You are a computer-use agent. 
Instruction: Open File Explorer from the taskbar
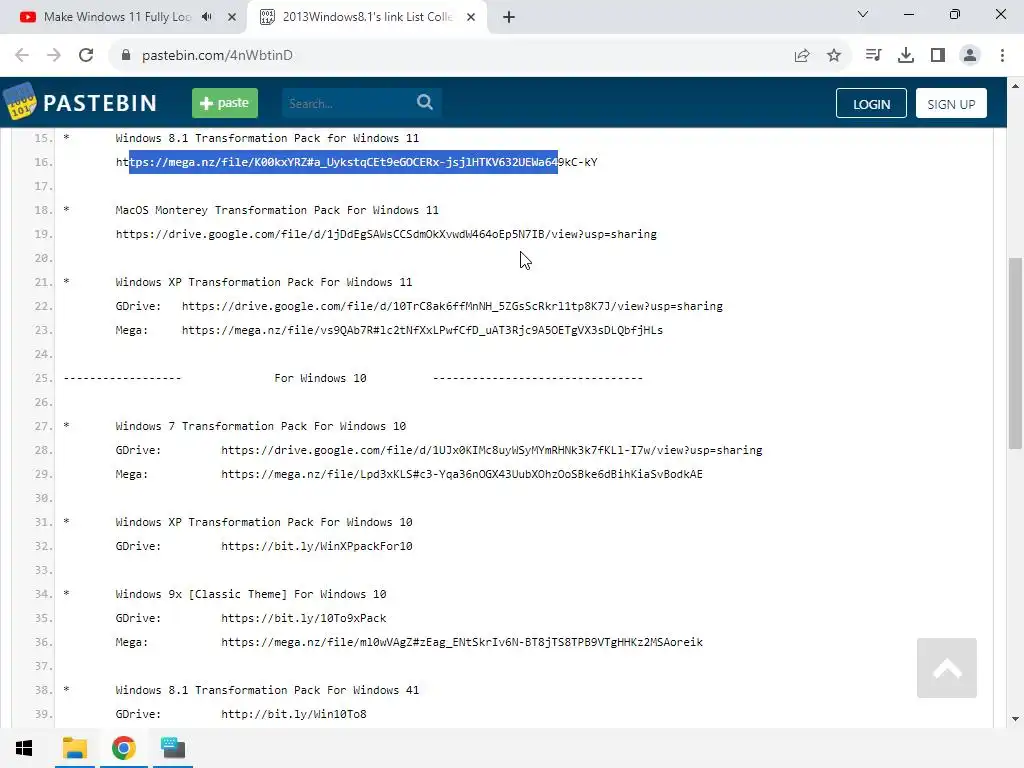coord(74,748)
